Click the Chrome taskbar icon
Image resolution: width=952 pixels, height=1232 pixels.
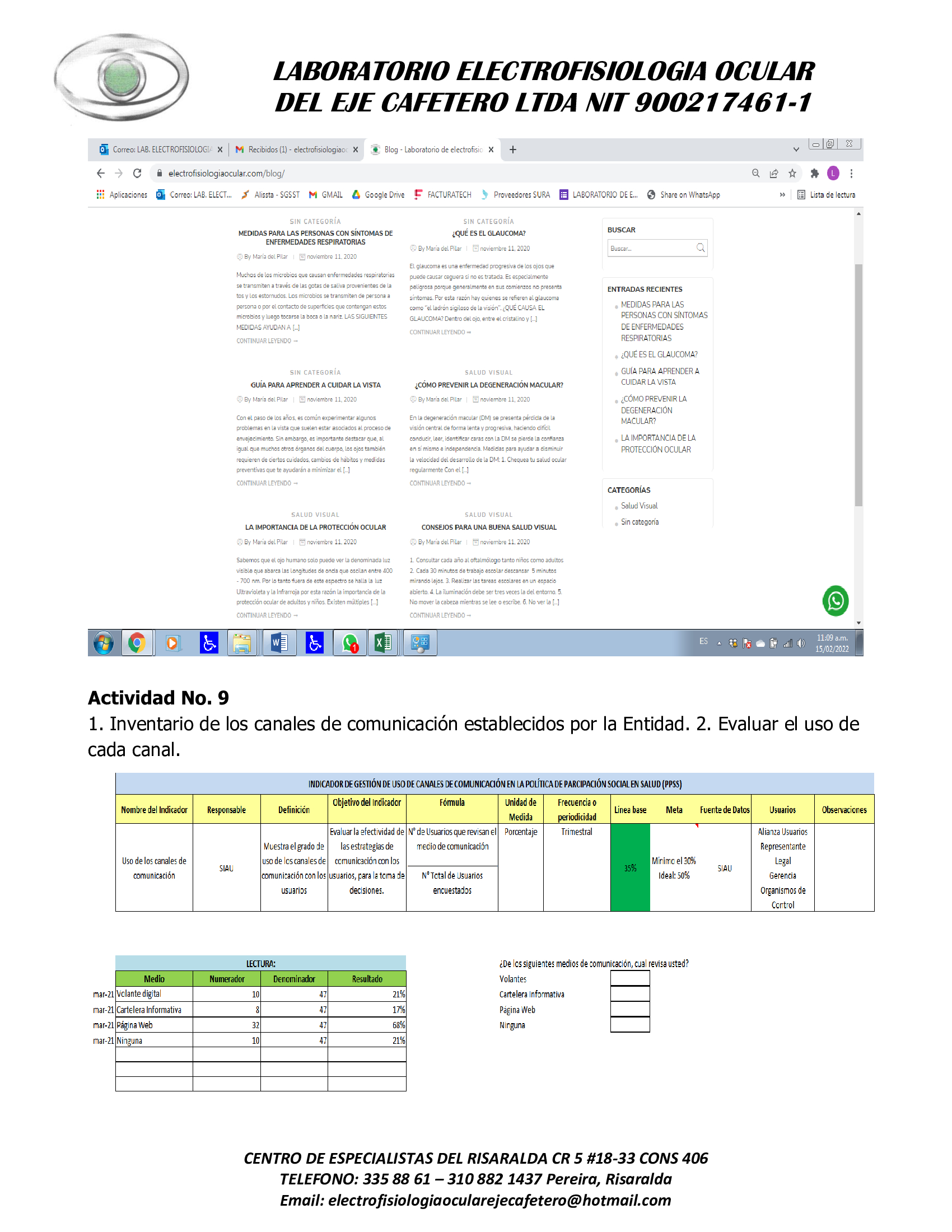pos(137,643)
